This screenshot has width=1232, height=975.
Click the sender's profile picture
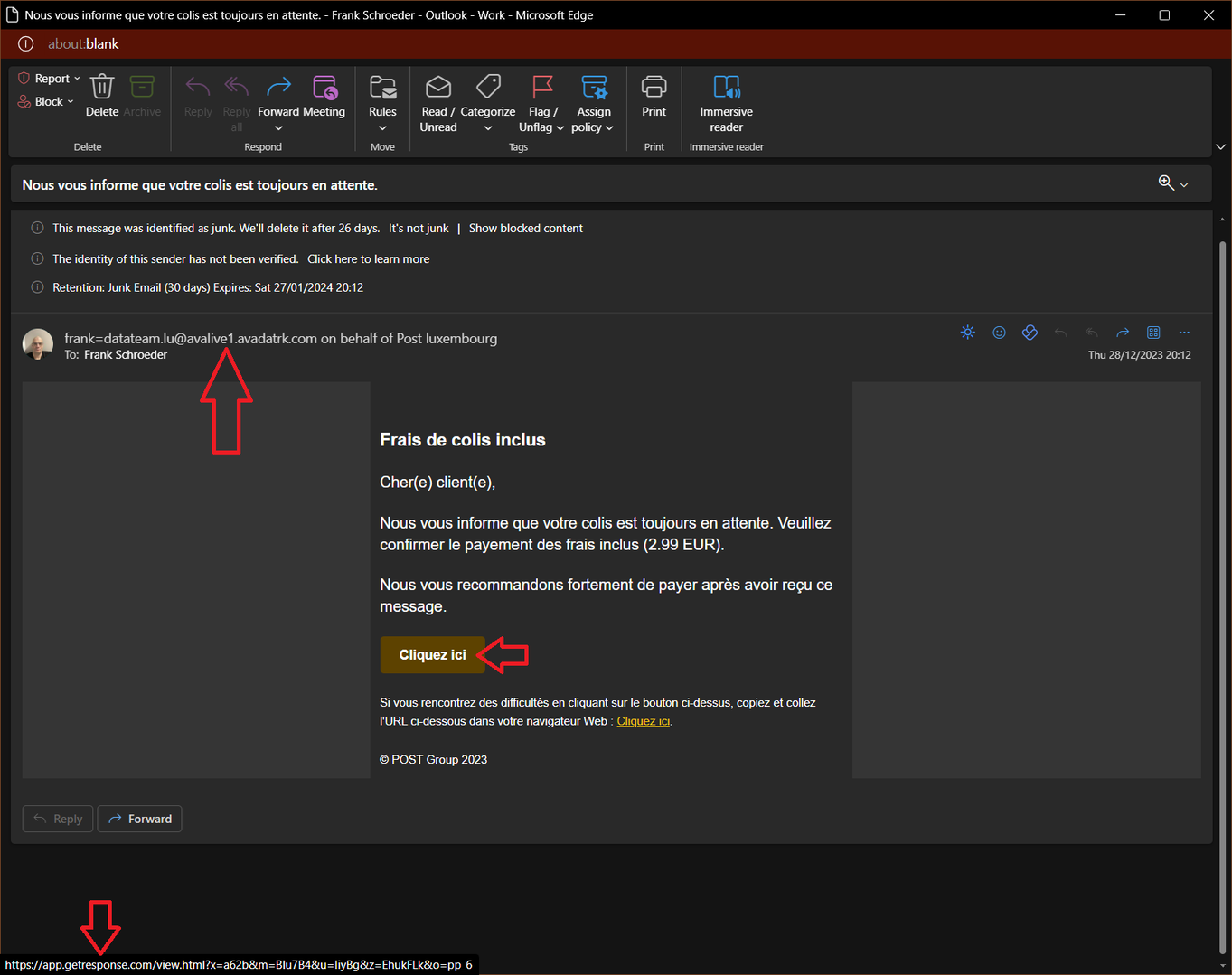click(38, 344)
